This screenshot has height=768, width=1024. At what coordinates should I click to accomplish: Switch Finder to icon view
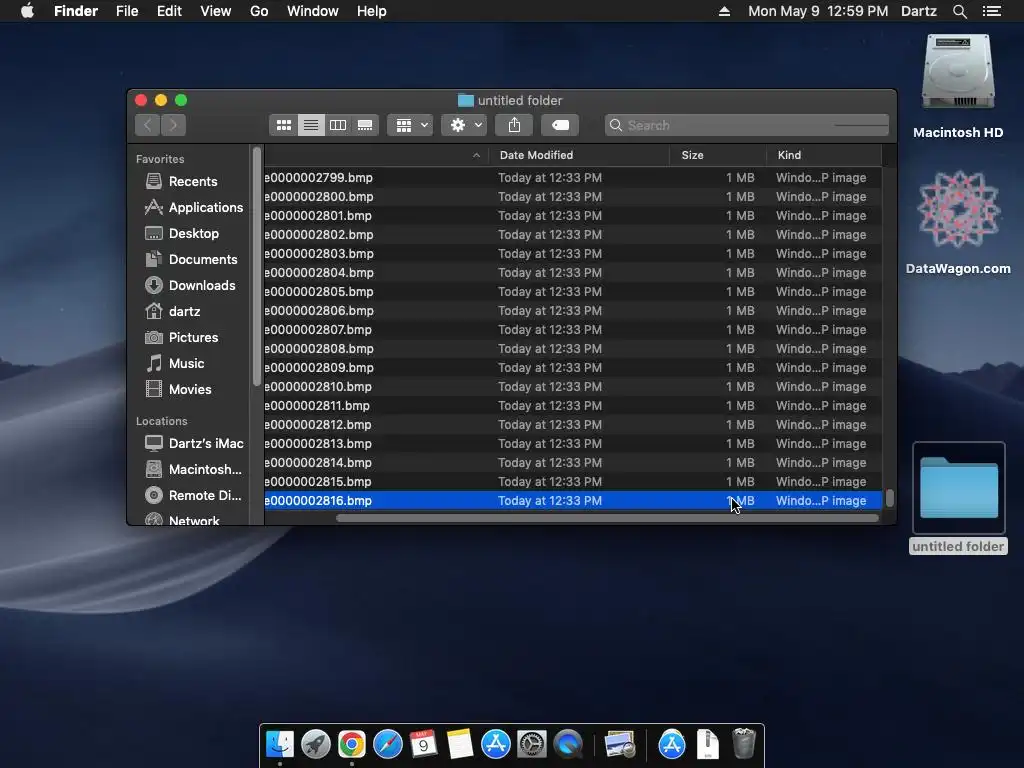tap(283, 125)
